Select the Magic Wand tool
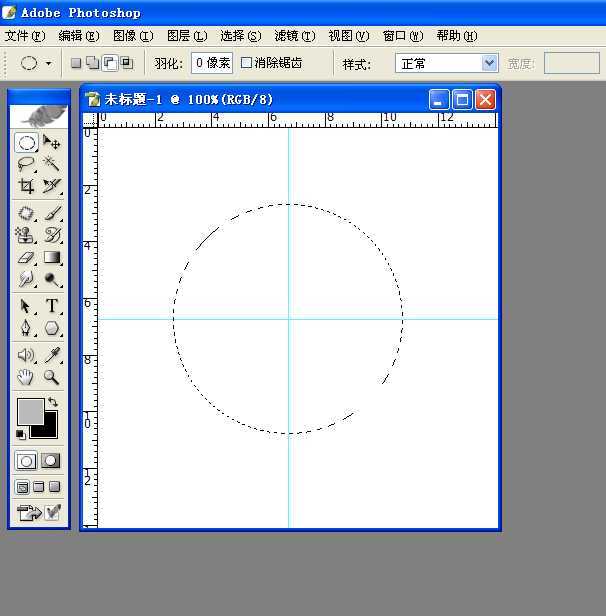 [x=52, y=164]
